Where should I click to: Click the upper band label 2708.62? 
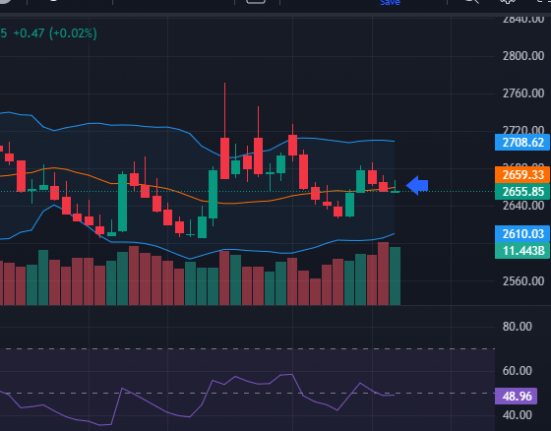[x=522, y=143]
